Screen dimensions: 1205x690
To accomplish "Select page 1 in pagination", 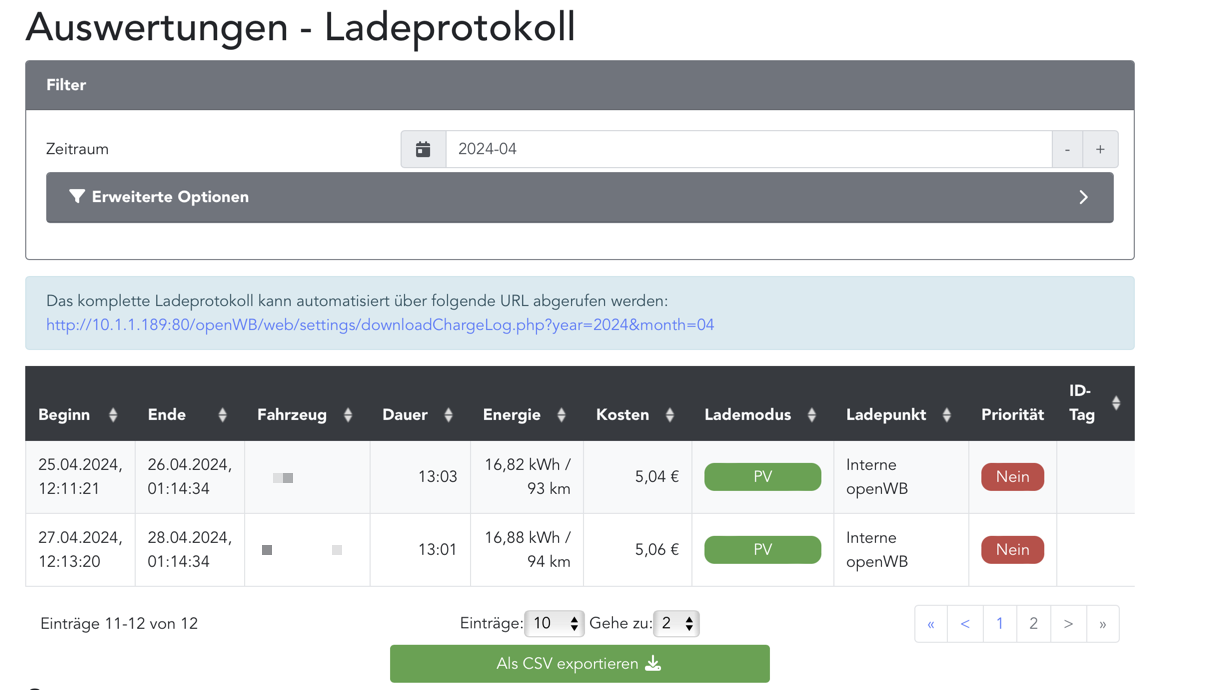I will coord(1000,624).
